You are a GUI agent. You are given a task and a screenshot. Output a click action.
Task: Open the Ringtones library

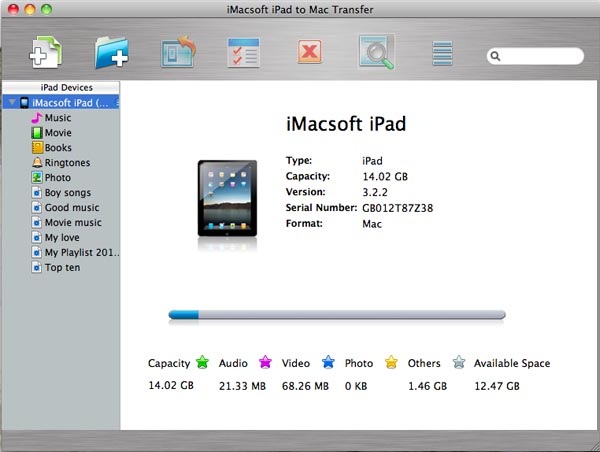(x=67, y=163)
